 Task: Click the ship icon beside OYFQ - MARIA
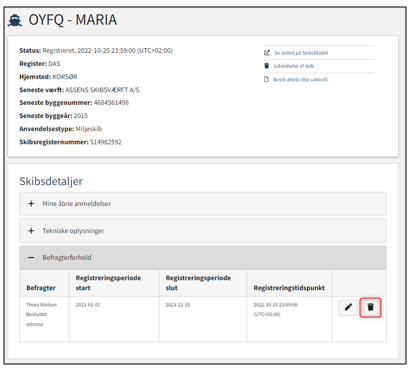click(x=15, y=20)
